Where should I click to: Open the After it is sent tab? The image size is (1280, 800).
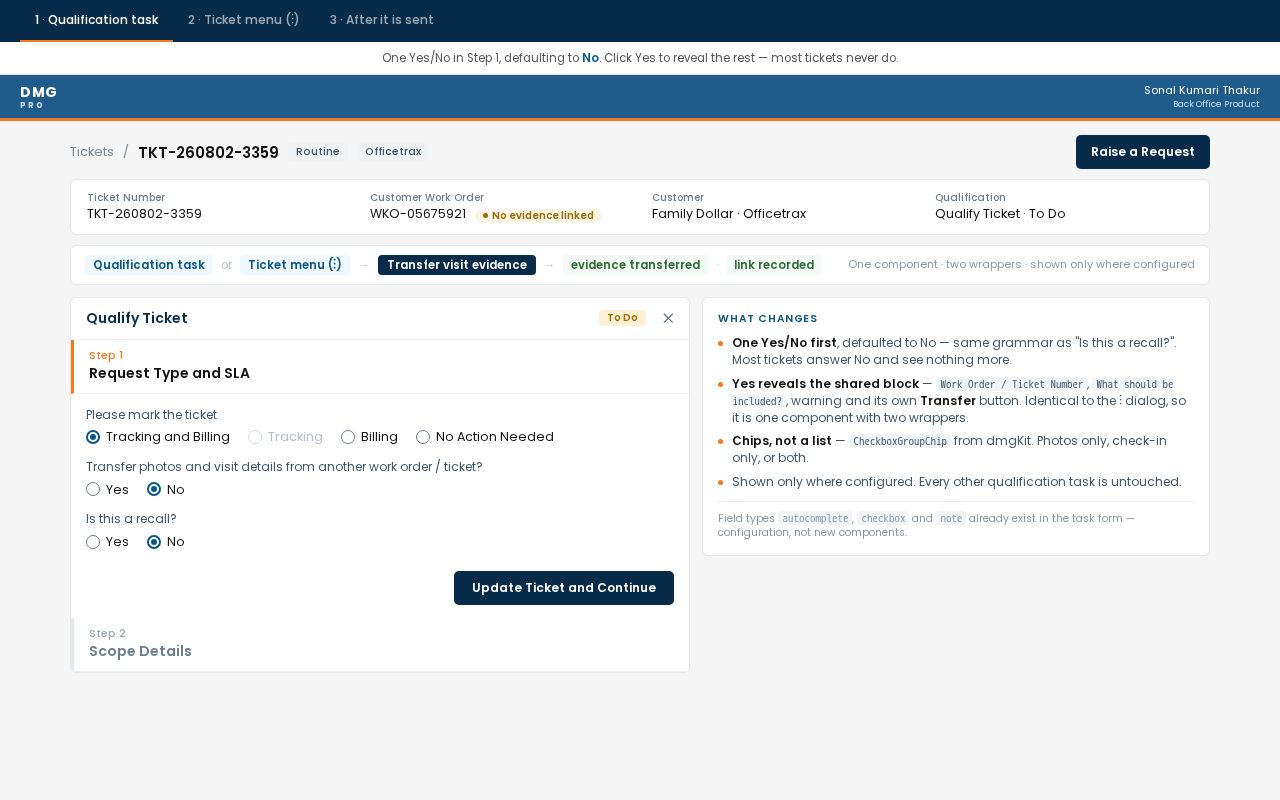[382, 20]
